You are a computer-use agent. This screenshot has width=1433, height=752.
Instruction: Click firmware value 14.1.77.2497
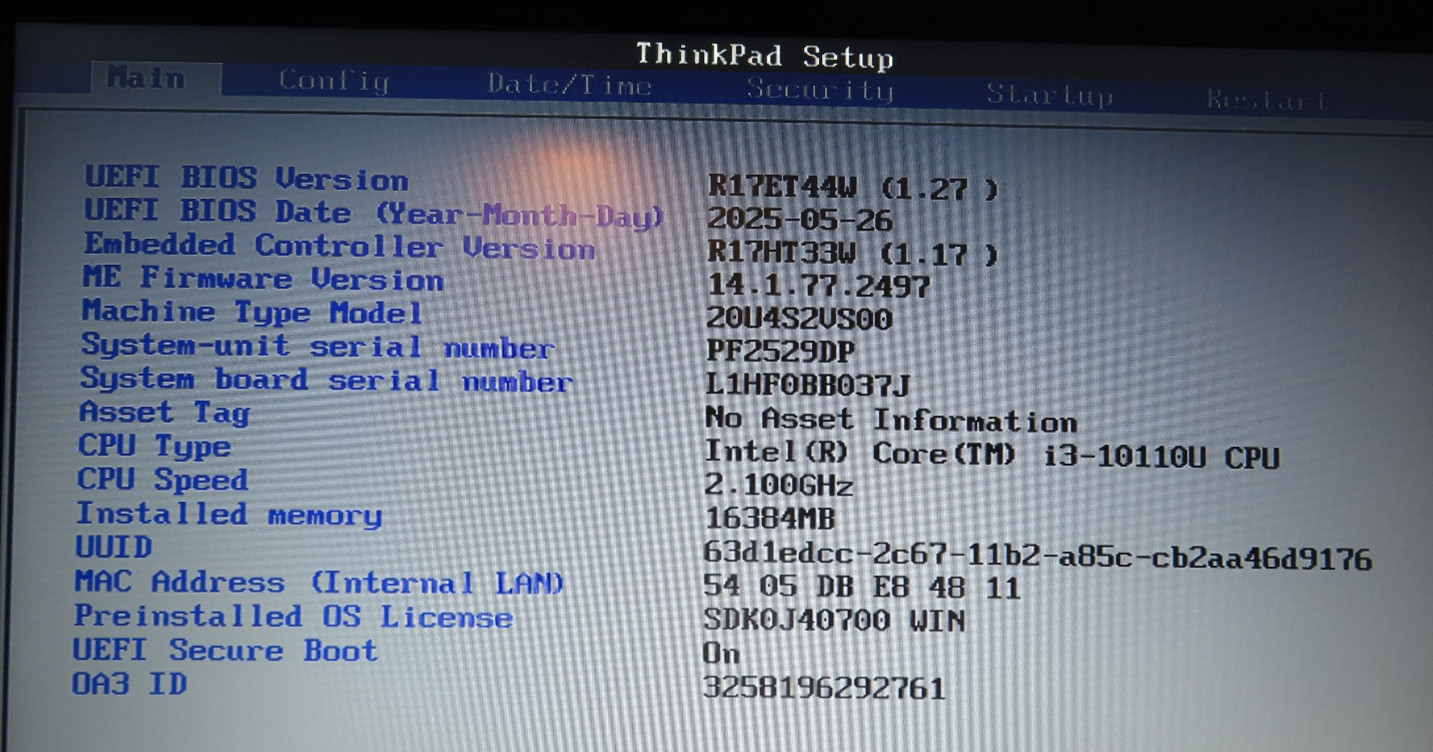tap(818, 286)
